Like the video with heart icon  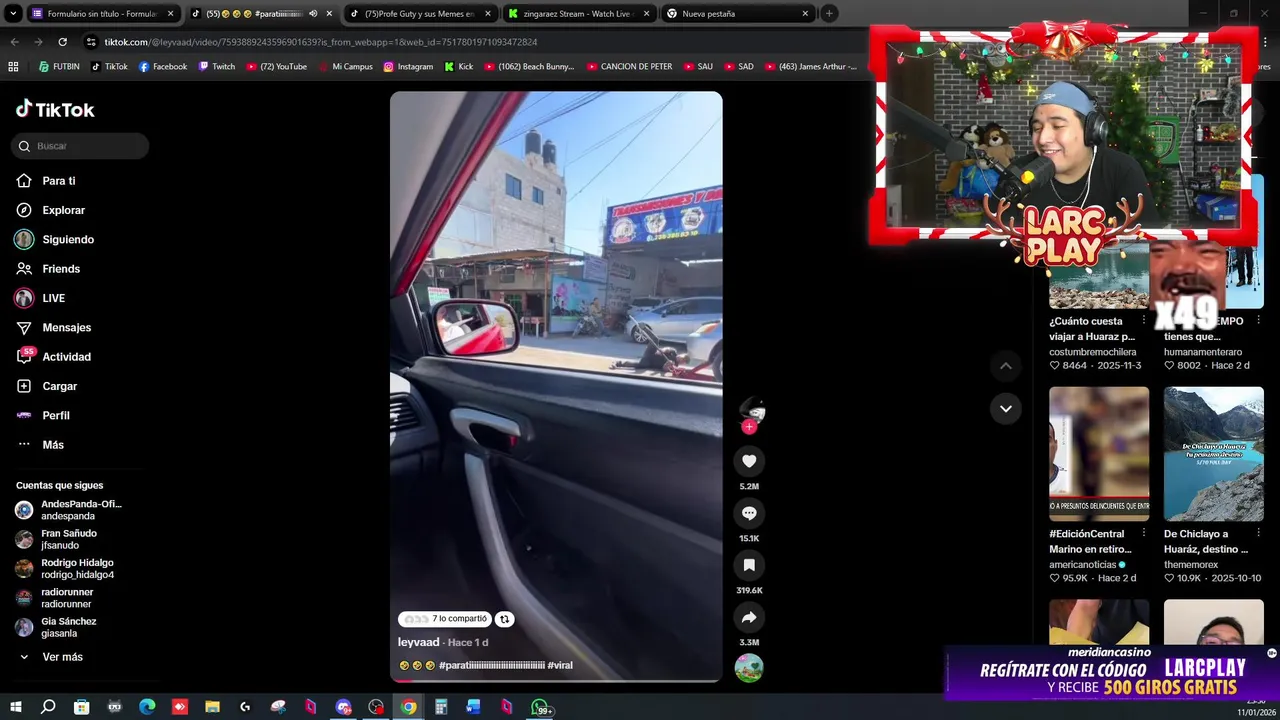[x=749, y=461]
